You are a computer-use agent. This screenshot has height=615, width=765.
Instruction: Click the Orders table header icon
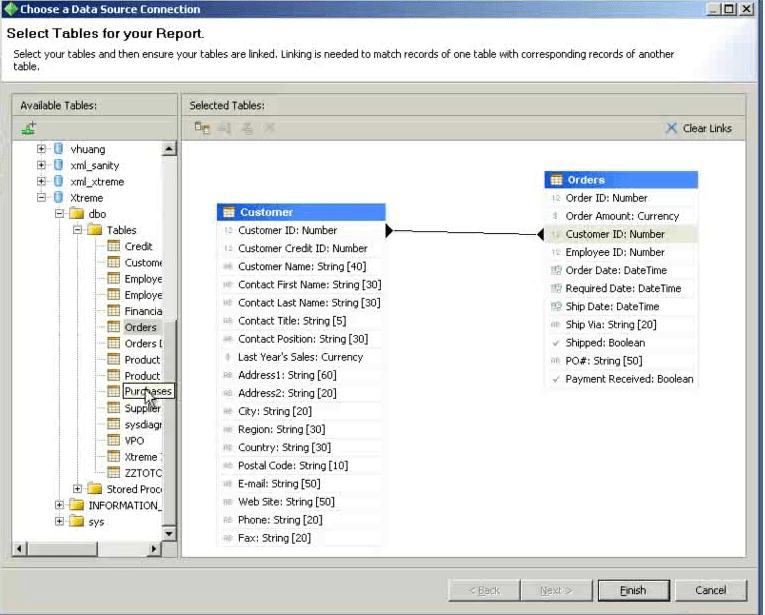(556, 180)
